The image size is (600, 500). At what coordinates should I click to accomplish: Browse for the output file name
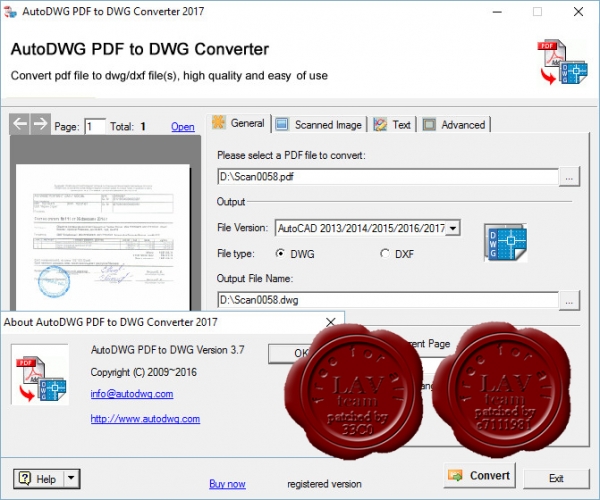pos(569,301)
